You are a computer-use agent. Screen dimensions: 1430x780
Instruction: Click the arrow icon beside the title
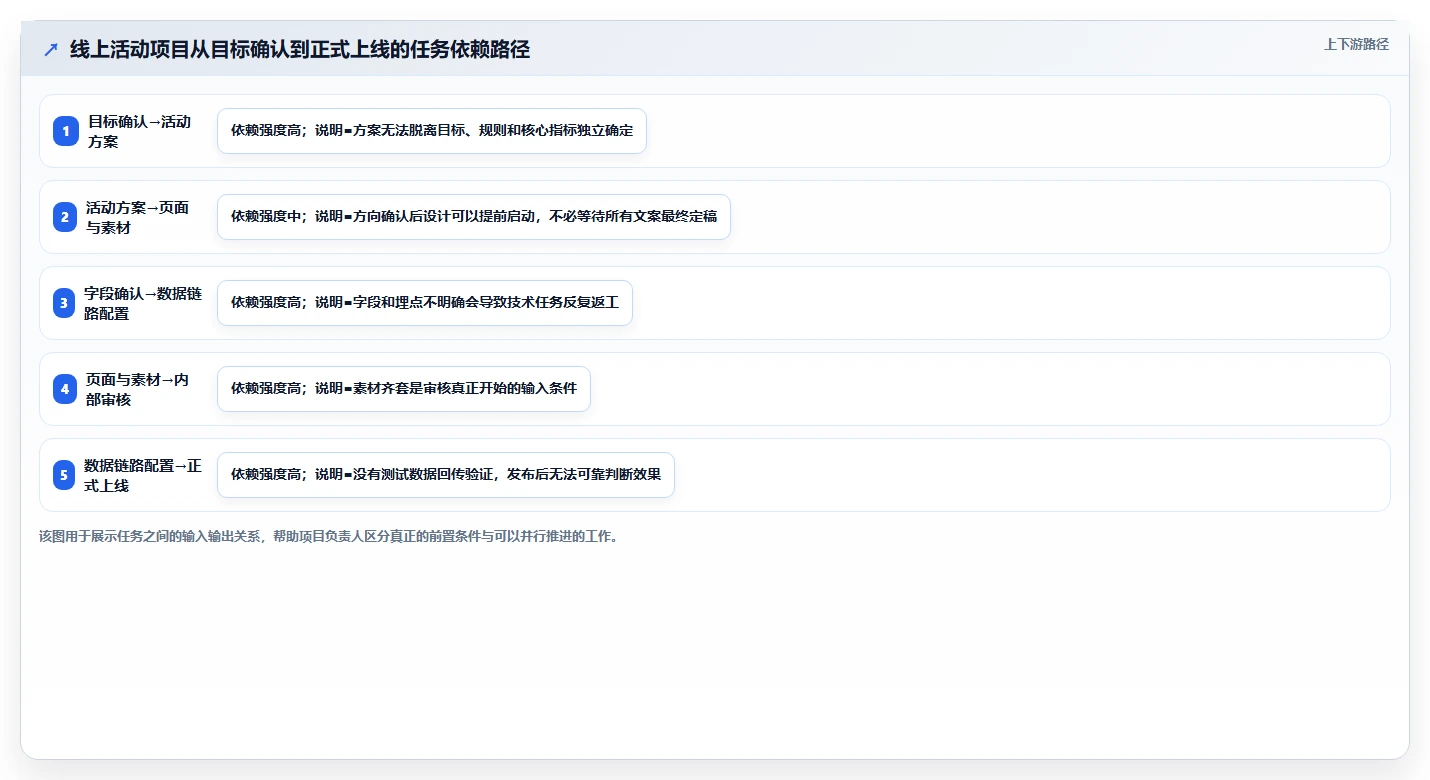pyautogui.click(x=51, y=50)
